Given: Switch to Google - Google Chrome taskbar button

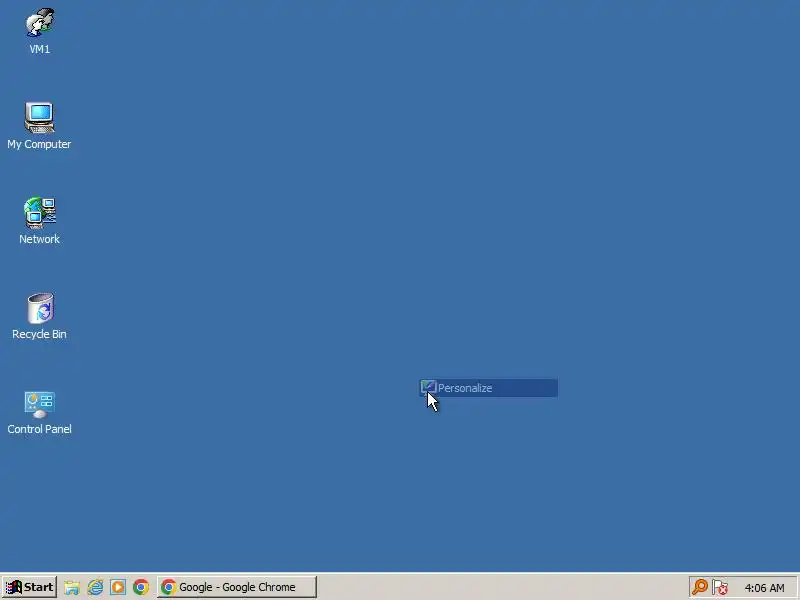Looking at the screenshot, I should pos(237,587).
